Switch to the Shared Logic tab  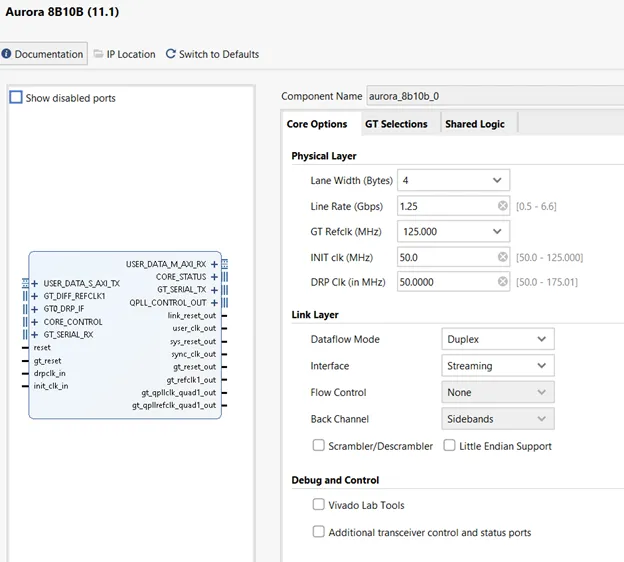pos(475,124)
